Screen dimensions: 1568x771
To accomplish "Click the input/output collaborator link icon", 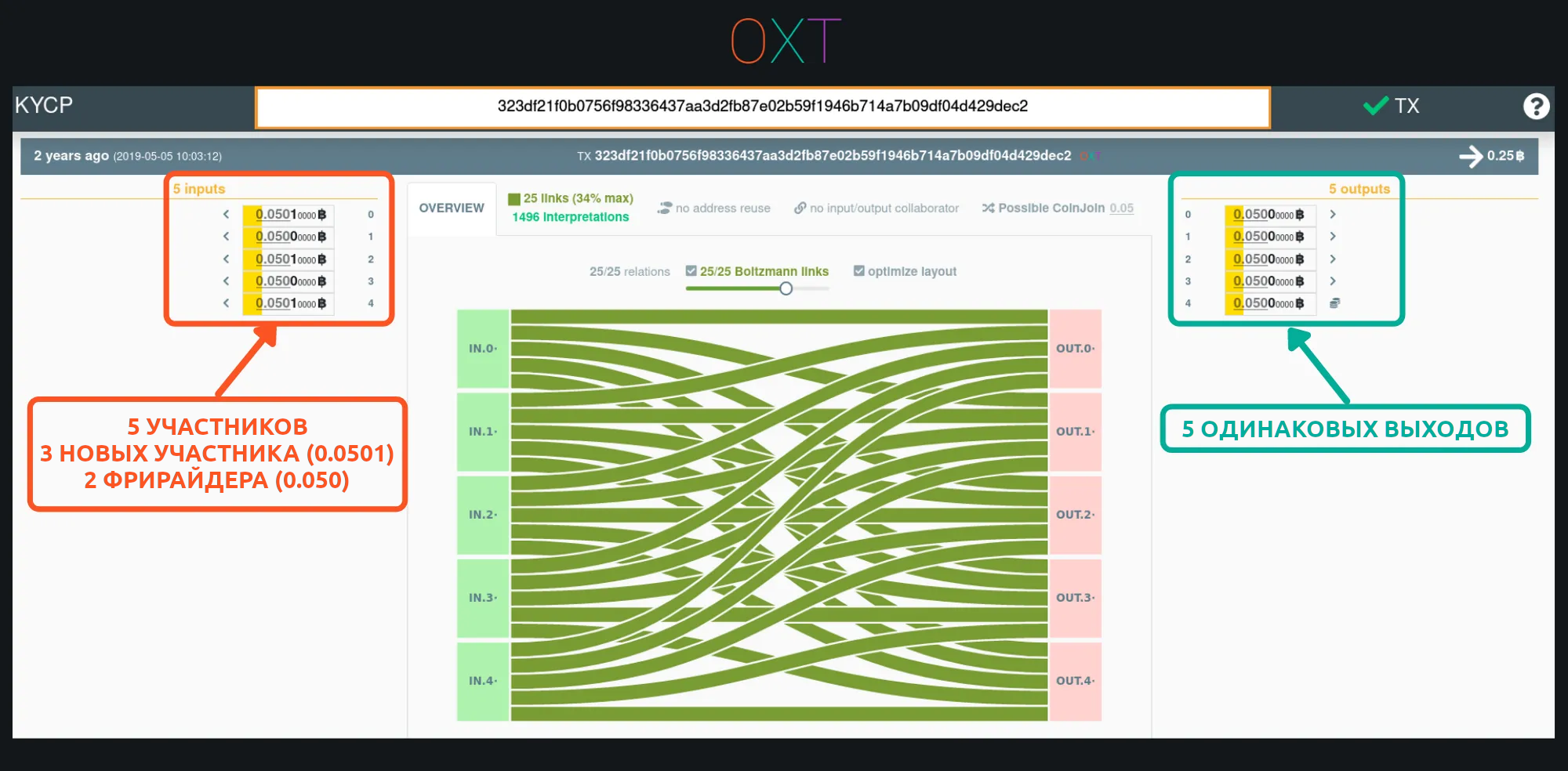I will point(800,208).
